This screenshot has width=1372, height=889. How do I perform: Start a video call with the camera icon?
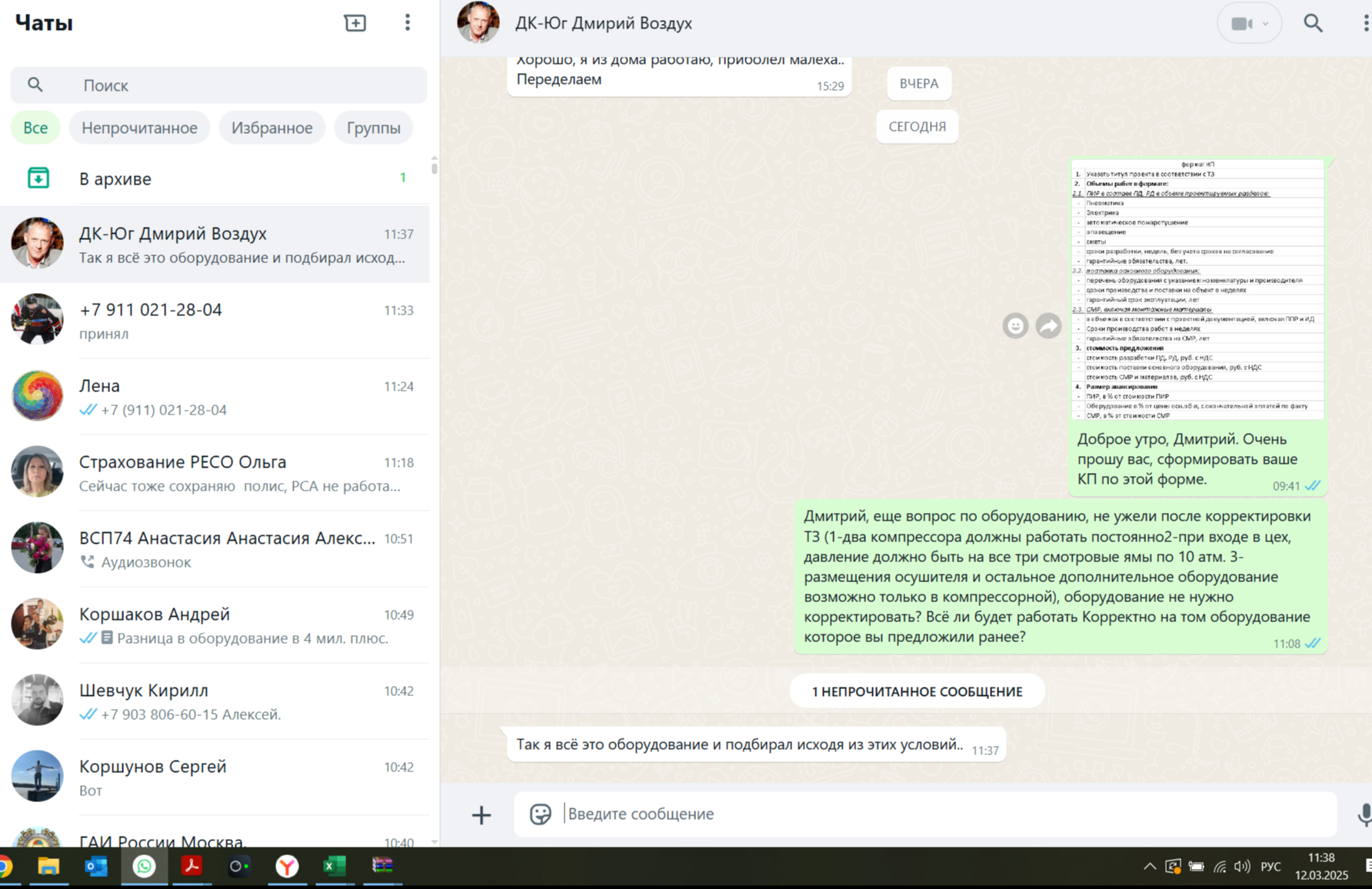click(1240, 24)
